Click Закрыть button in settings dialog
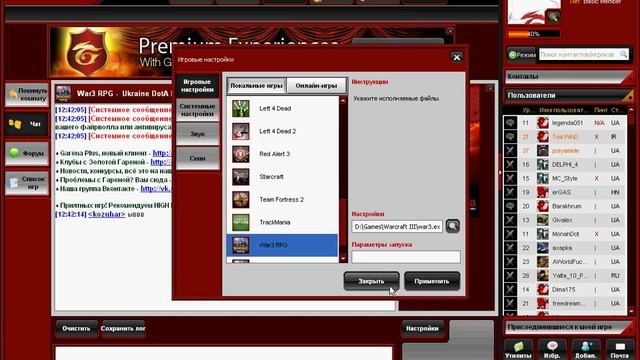The image size is (640, 360). (x=371, y=281)
